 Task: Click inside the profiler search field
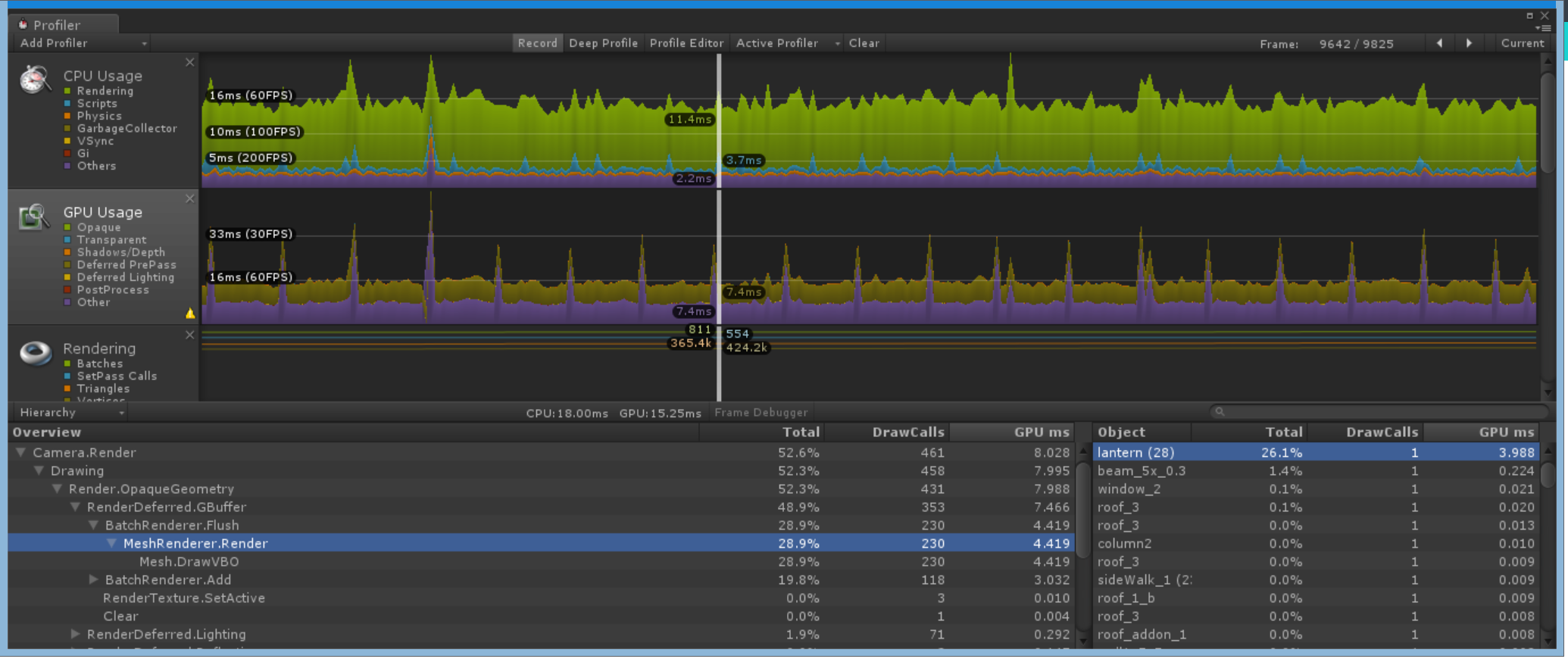(1379, 412)
